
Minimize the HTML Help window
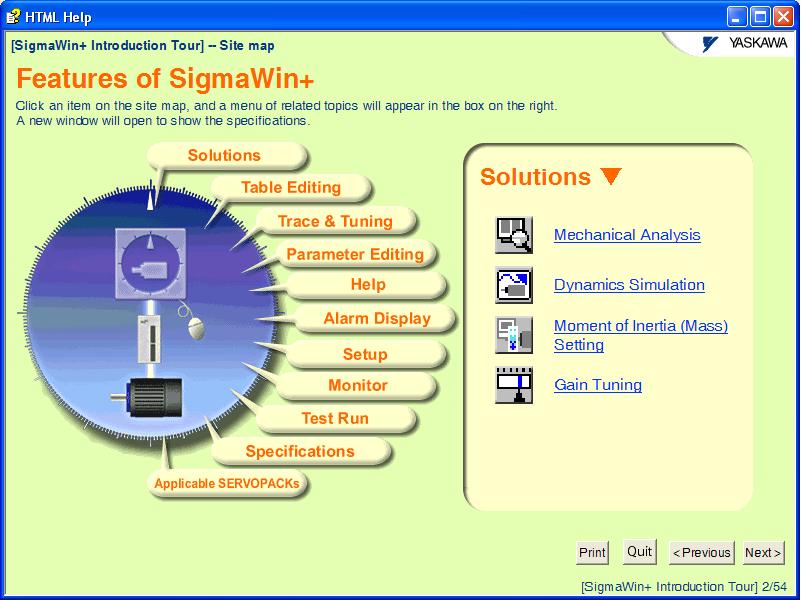pos(736,17)
